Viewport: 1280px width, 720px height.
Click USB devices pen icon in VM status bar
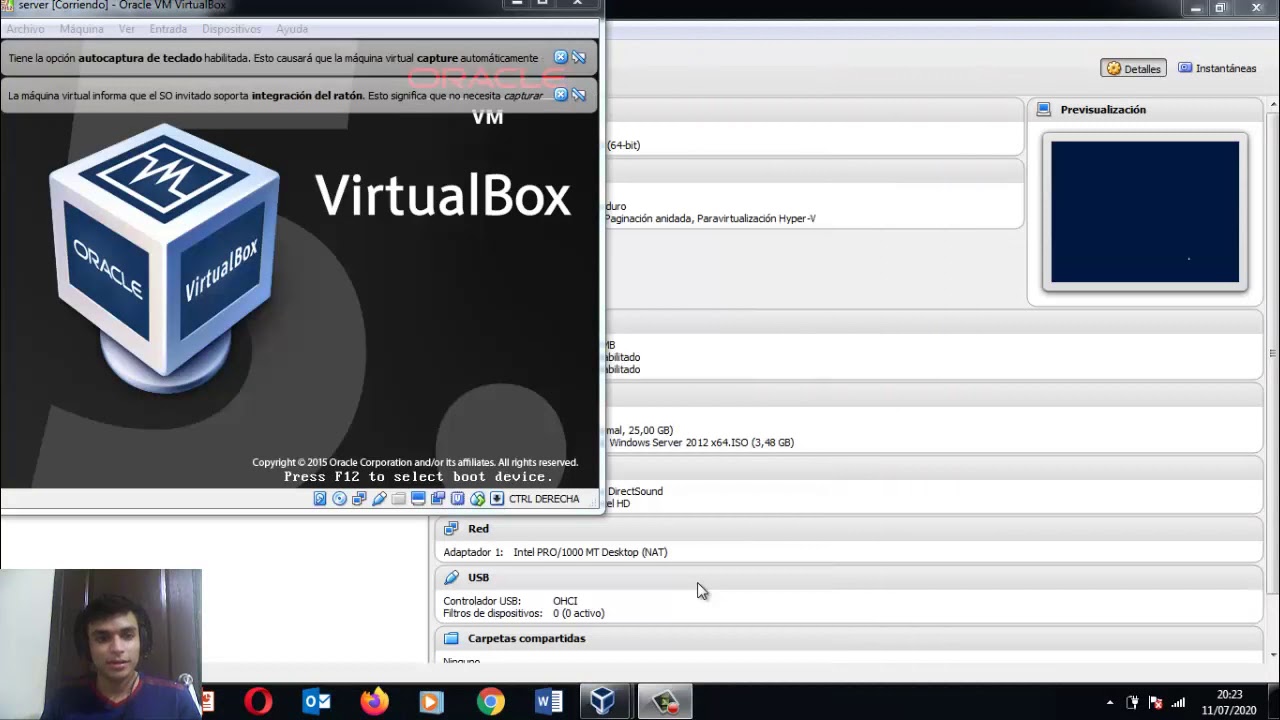[x=379, y=498]
